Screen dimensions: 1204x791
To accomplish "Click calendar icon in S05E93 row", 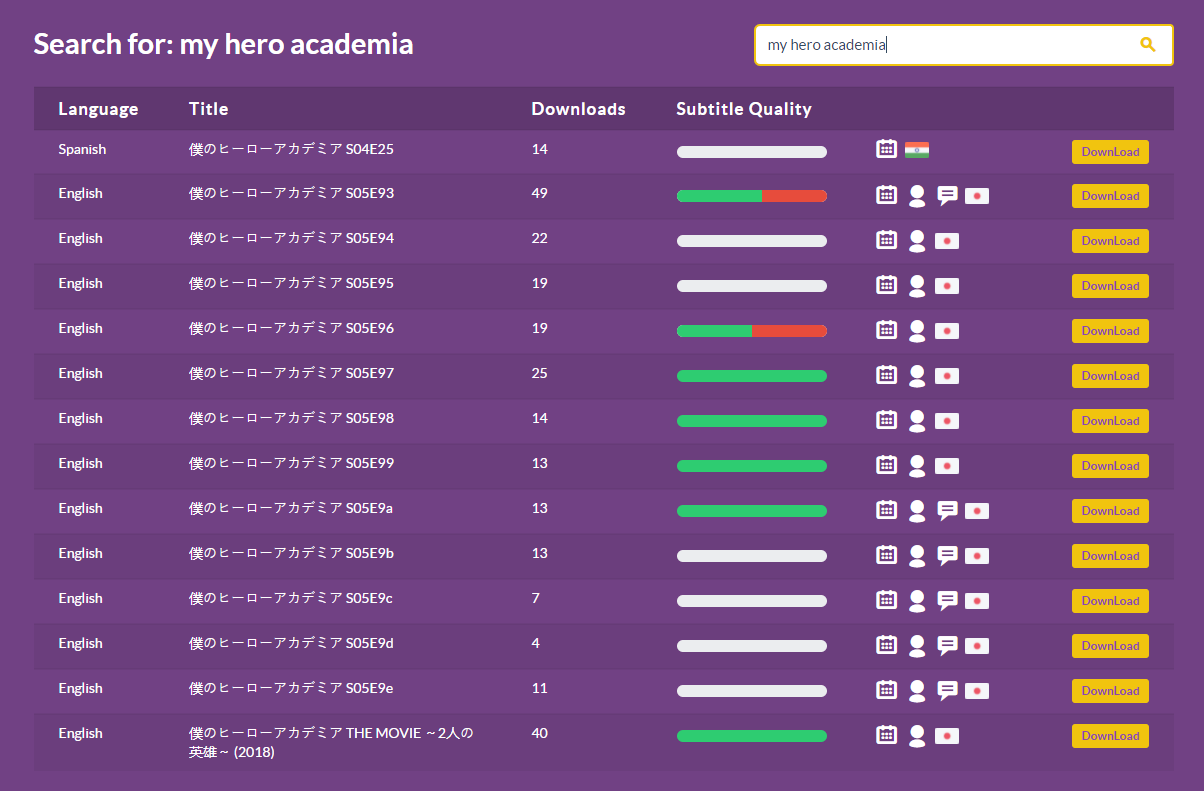I will point(886,195).
